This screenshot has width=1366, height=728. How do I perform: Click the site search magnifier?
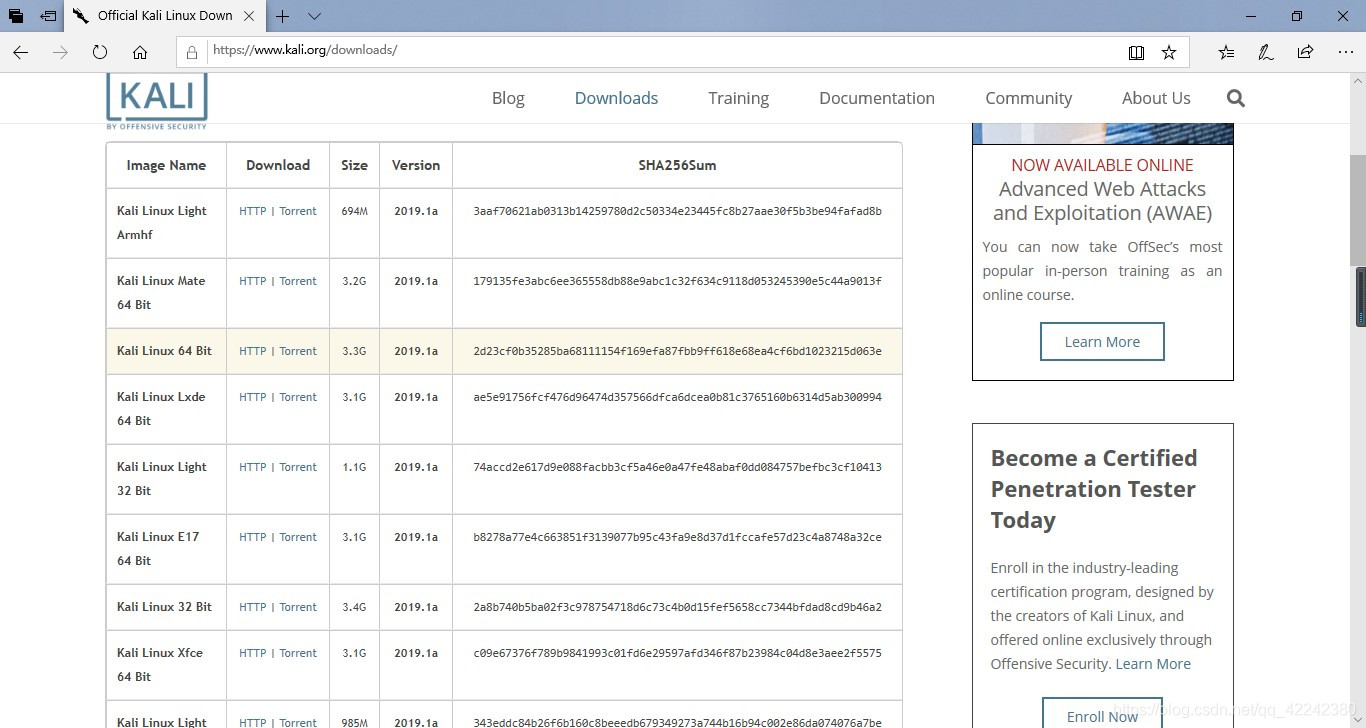(1235, 98)
